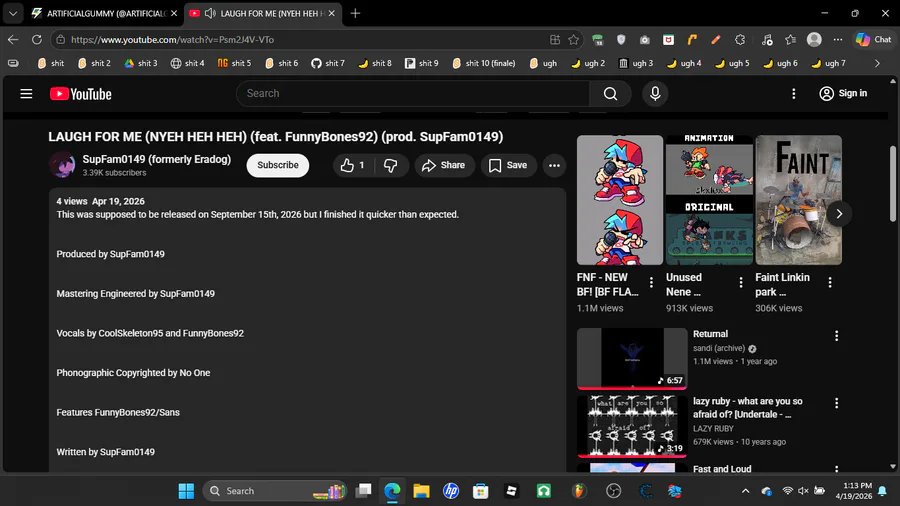
Task: Open options for Unused Nene video
Action: pos(741,282)
